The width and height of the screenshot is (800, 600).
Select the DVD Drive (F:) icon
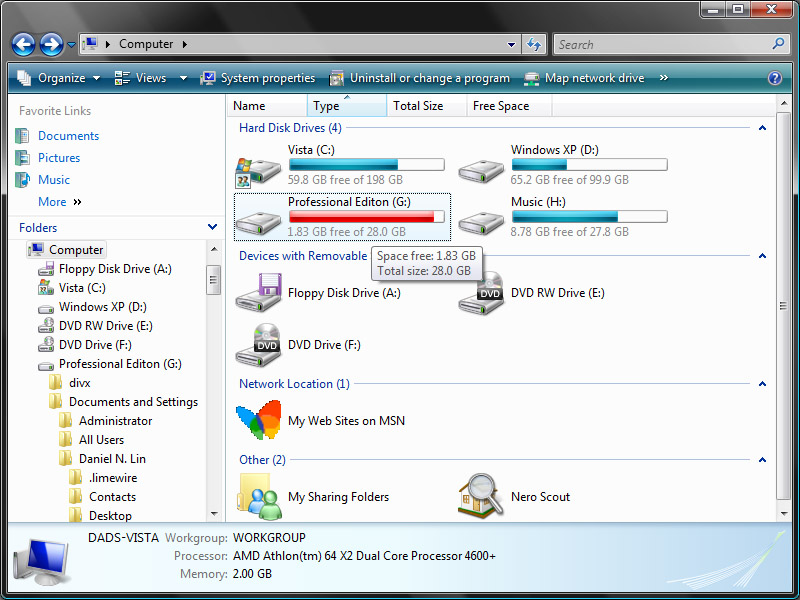point(258,345)
